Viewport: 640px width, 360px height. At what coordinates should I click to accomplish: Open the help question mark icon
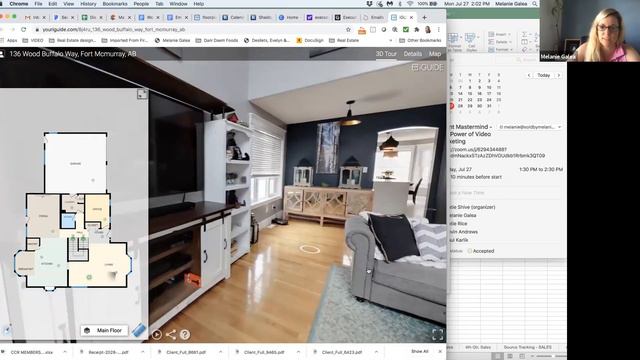click(x=185, y=335)
